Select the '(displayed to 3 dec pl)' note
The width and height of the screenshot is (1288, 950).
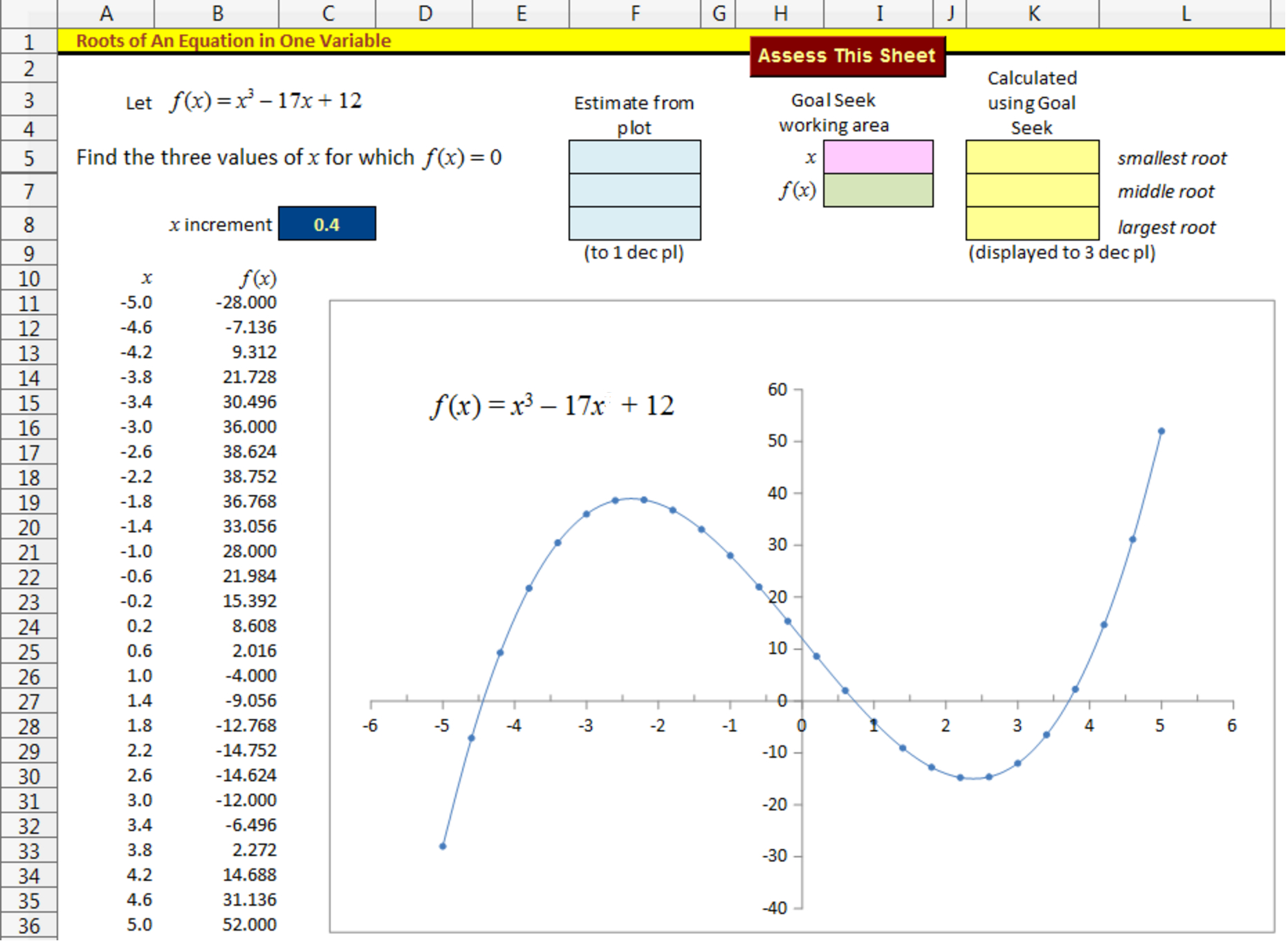1062,252
